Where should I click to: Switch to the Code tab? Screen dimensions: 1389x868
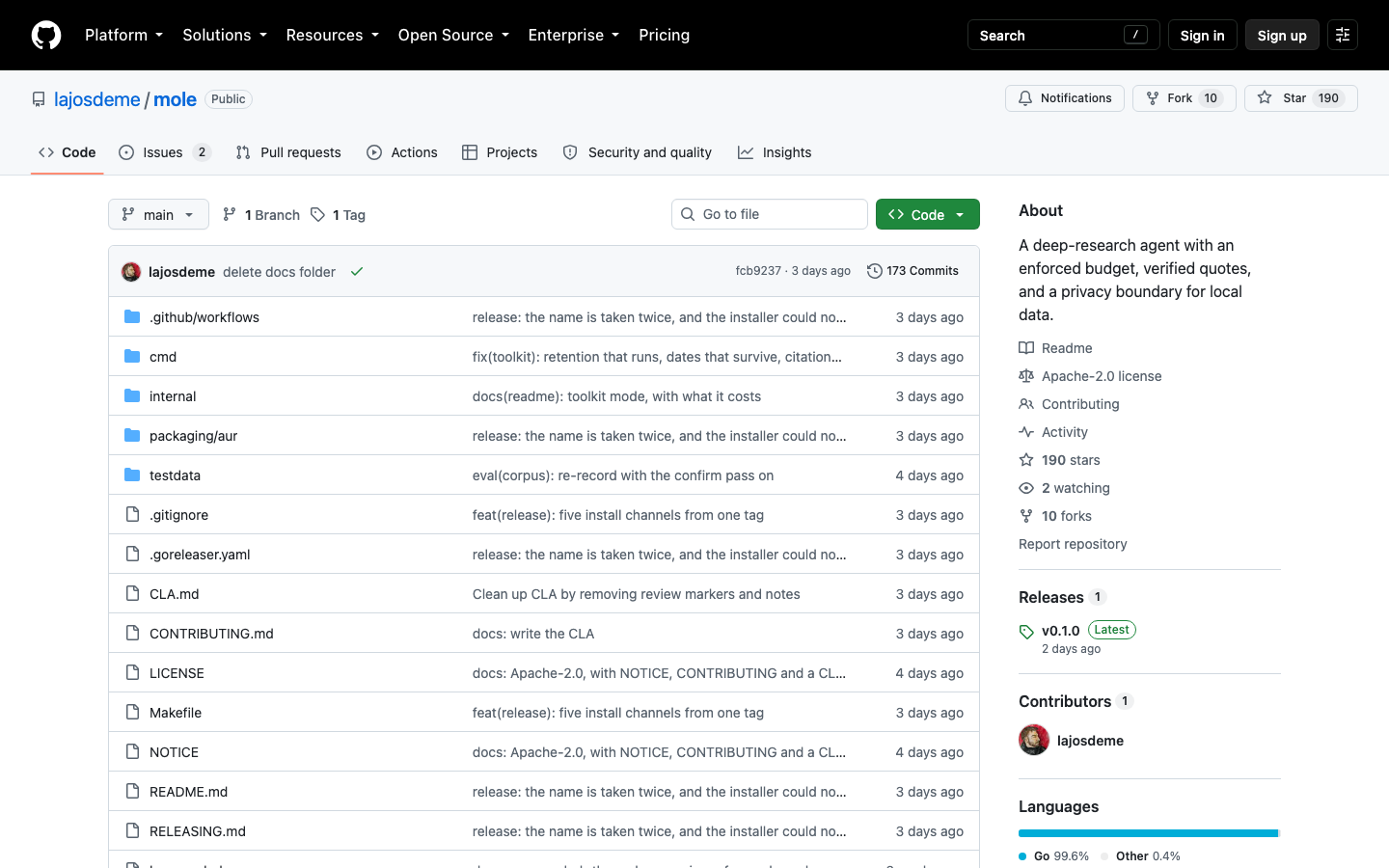click(x=68, y=152)
